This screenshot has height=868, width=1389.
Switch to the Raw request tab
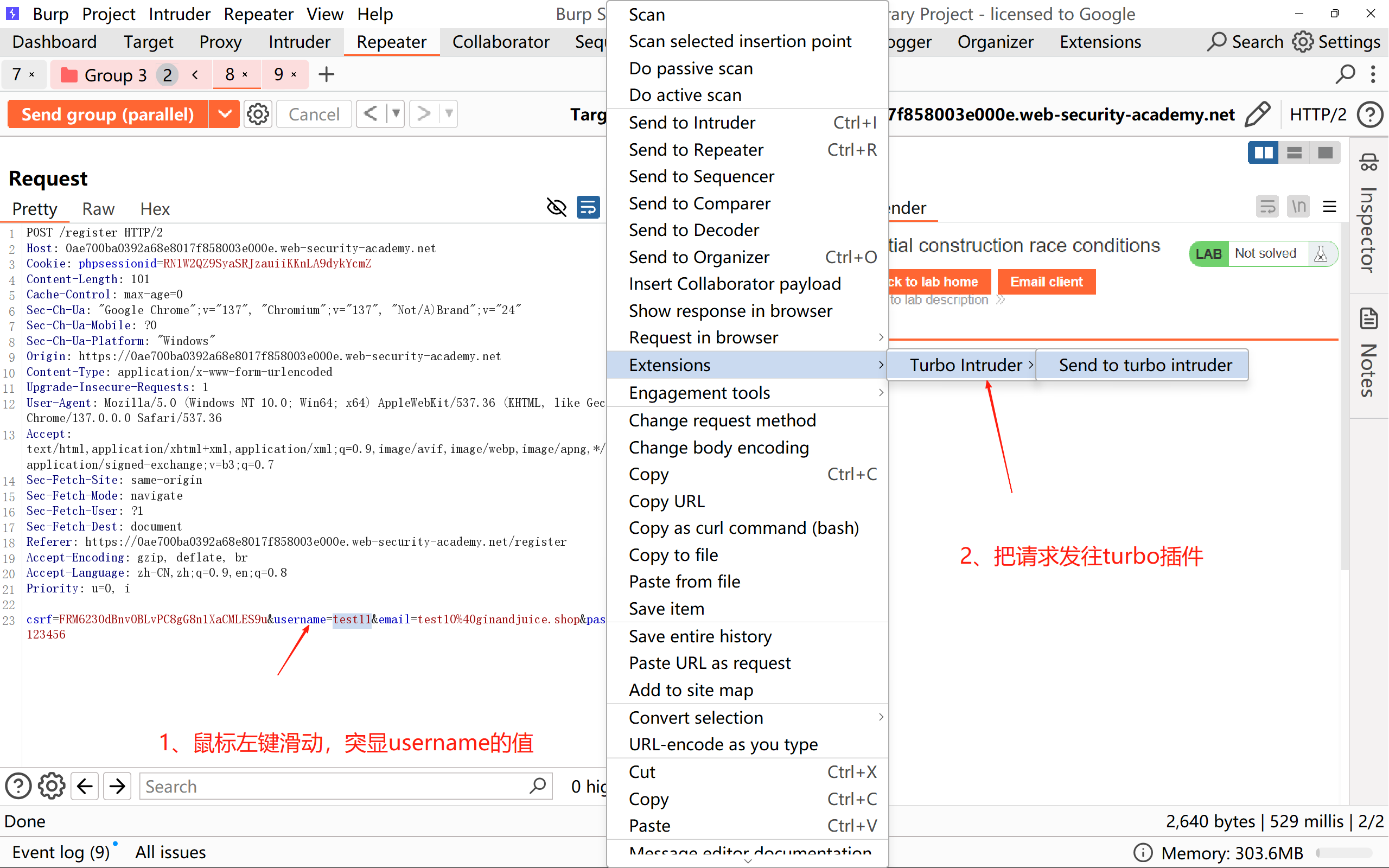point(98,209)
